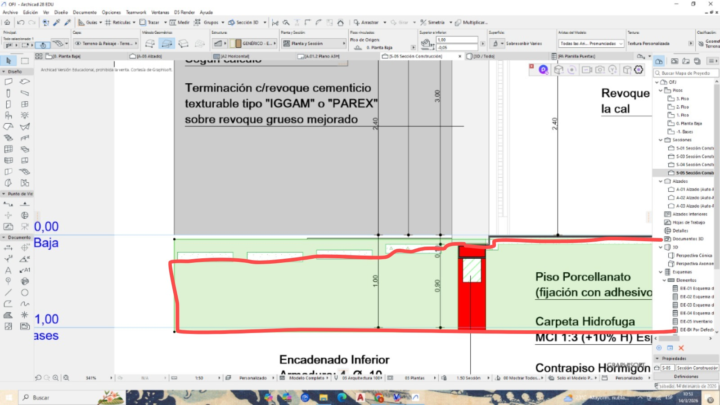The width and height of the screenshot is (720, 405).
Task: Open the Documento menu
Action: click(x=84, y=12)
